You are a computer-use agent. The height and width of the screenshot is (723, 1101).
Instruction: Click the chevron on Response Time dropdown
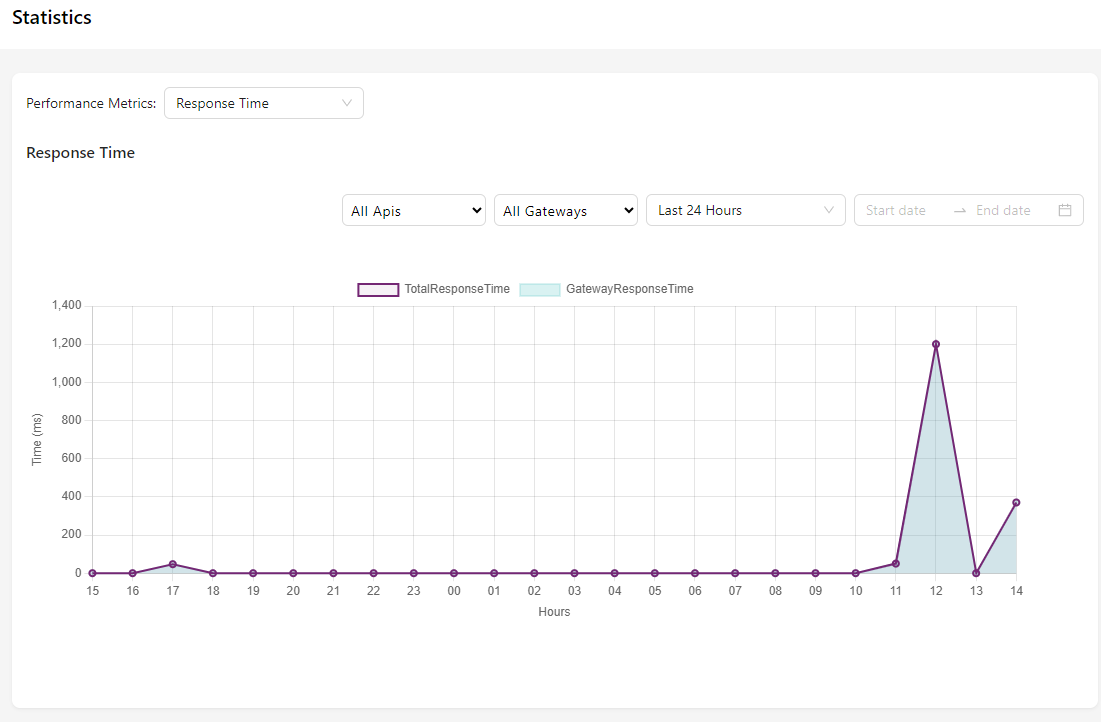pyautogui.click(x=347, y=103)
